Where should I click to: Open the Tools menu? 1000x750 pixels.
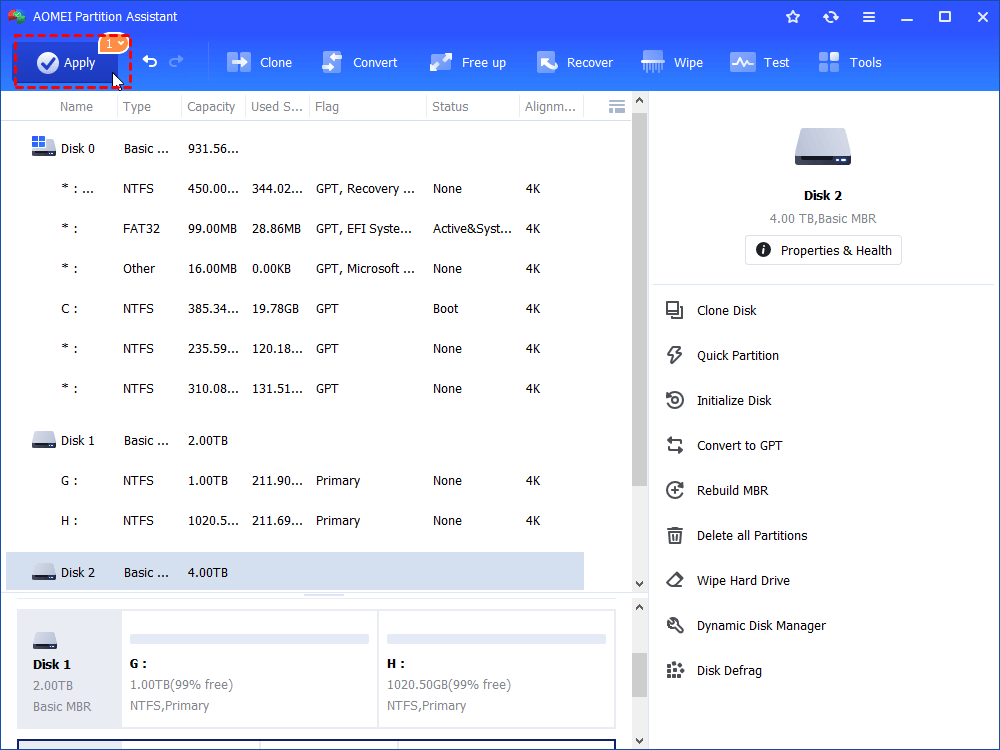click(850, 62)
